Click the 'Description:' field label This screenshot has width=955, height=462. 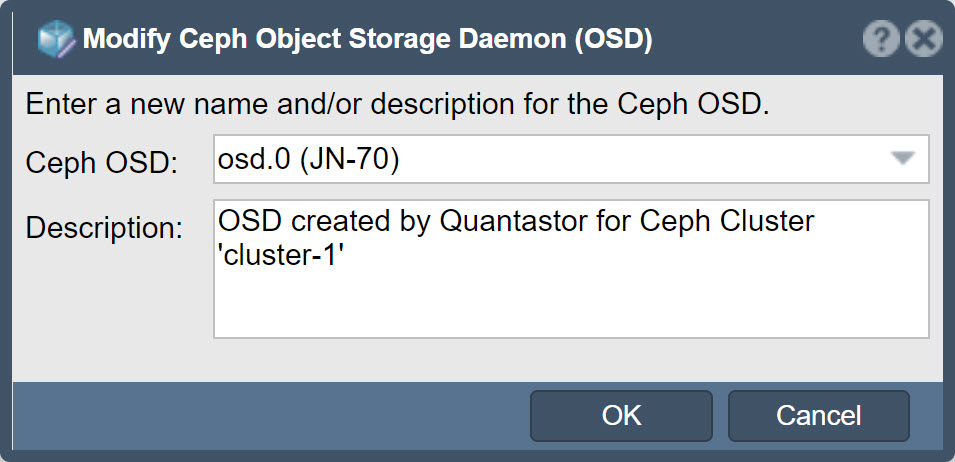[104, 228]
